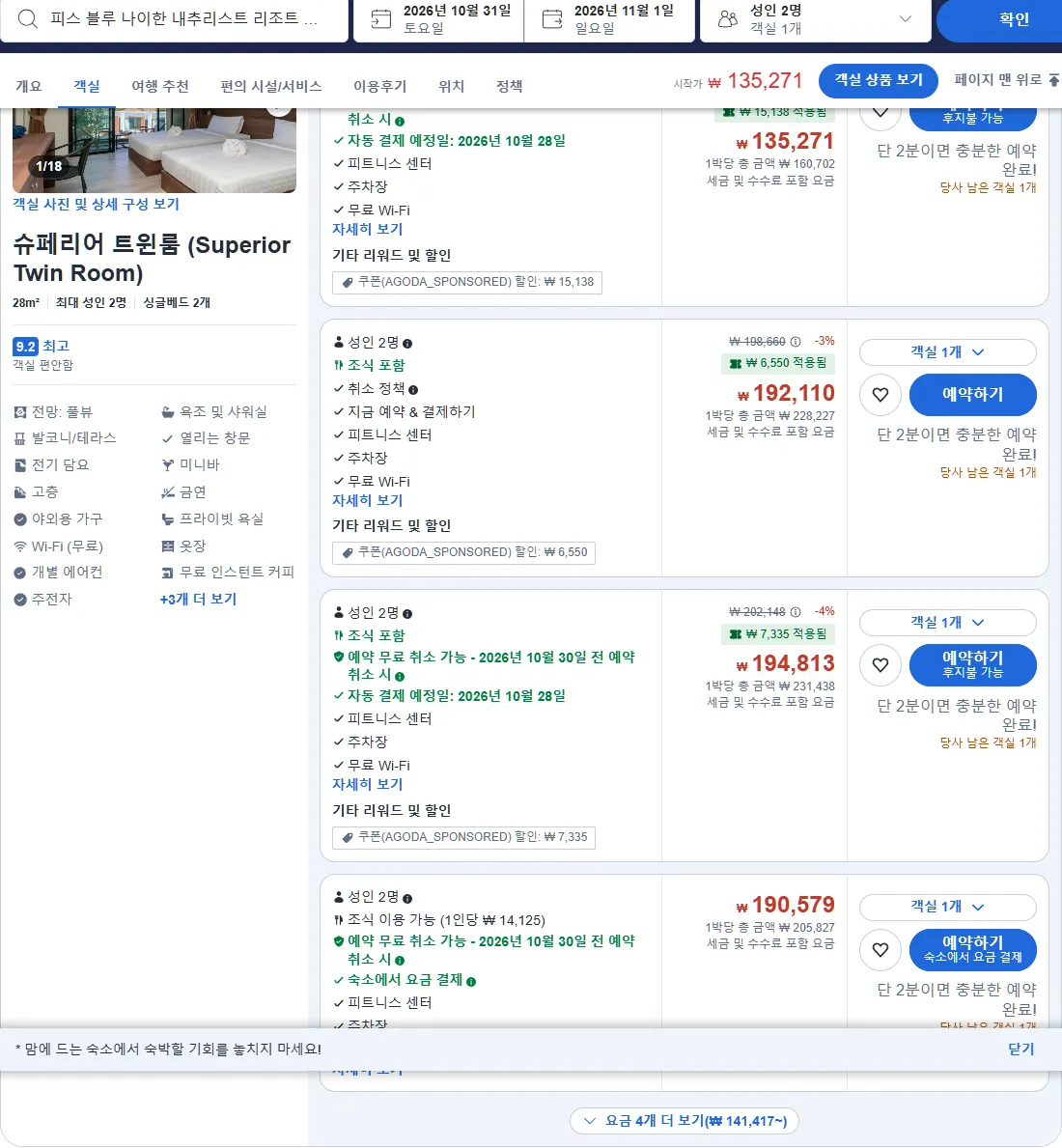Save ₩194,813 offer with heart icon
This screenshot has height=1148, width=1062.
pyautogui.click(x=880, y=665)
